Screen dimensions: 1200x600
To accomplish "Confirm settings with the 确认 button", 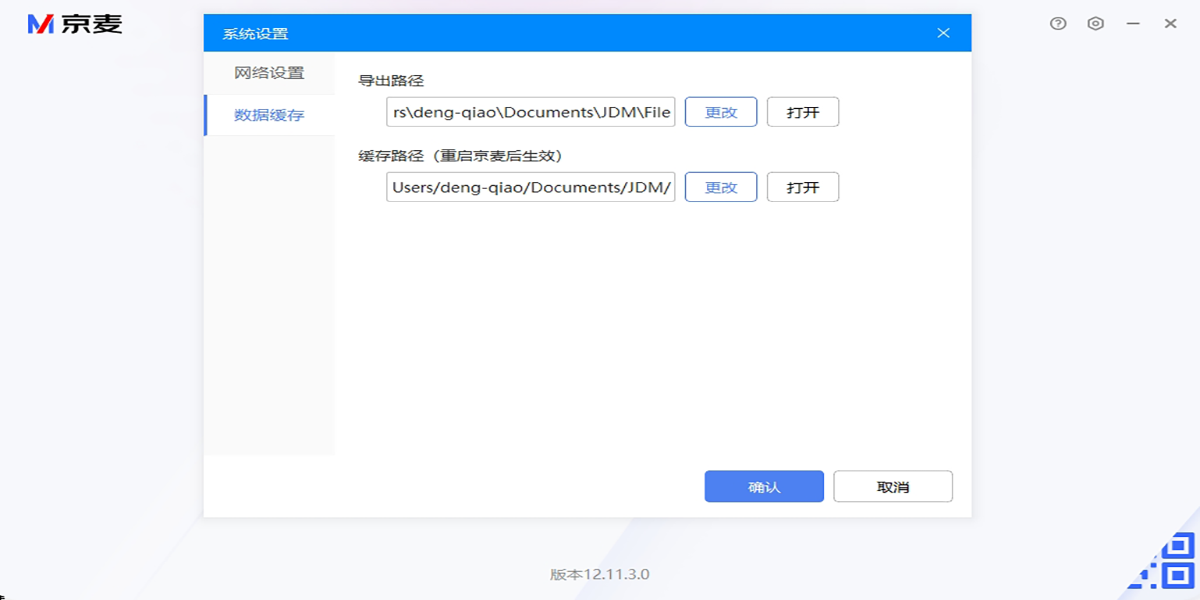I will click(x=764, y=487).
